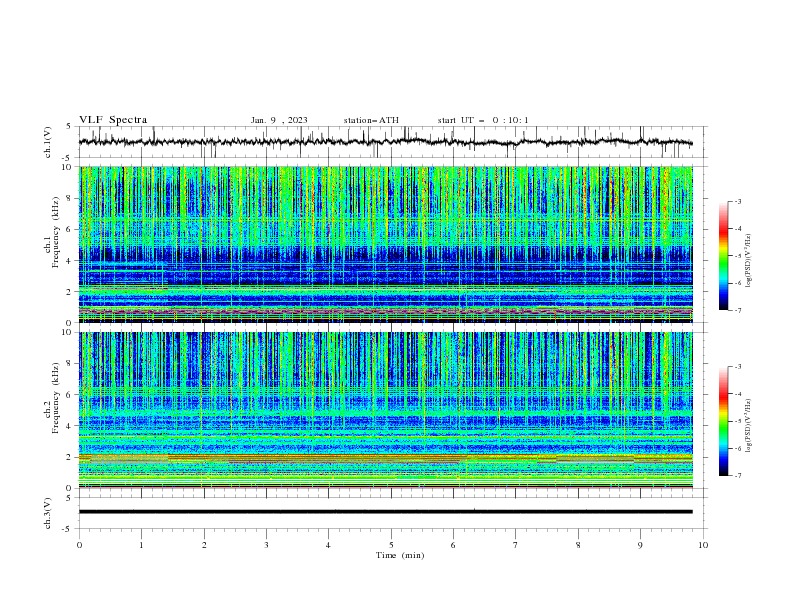This screenshot has width=792, height=612.
Task: Click the ch.1 voltage waveform trace
Action: click(385, 142)
